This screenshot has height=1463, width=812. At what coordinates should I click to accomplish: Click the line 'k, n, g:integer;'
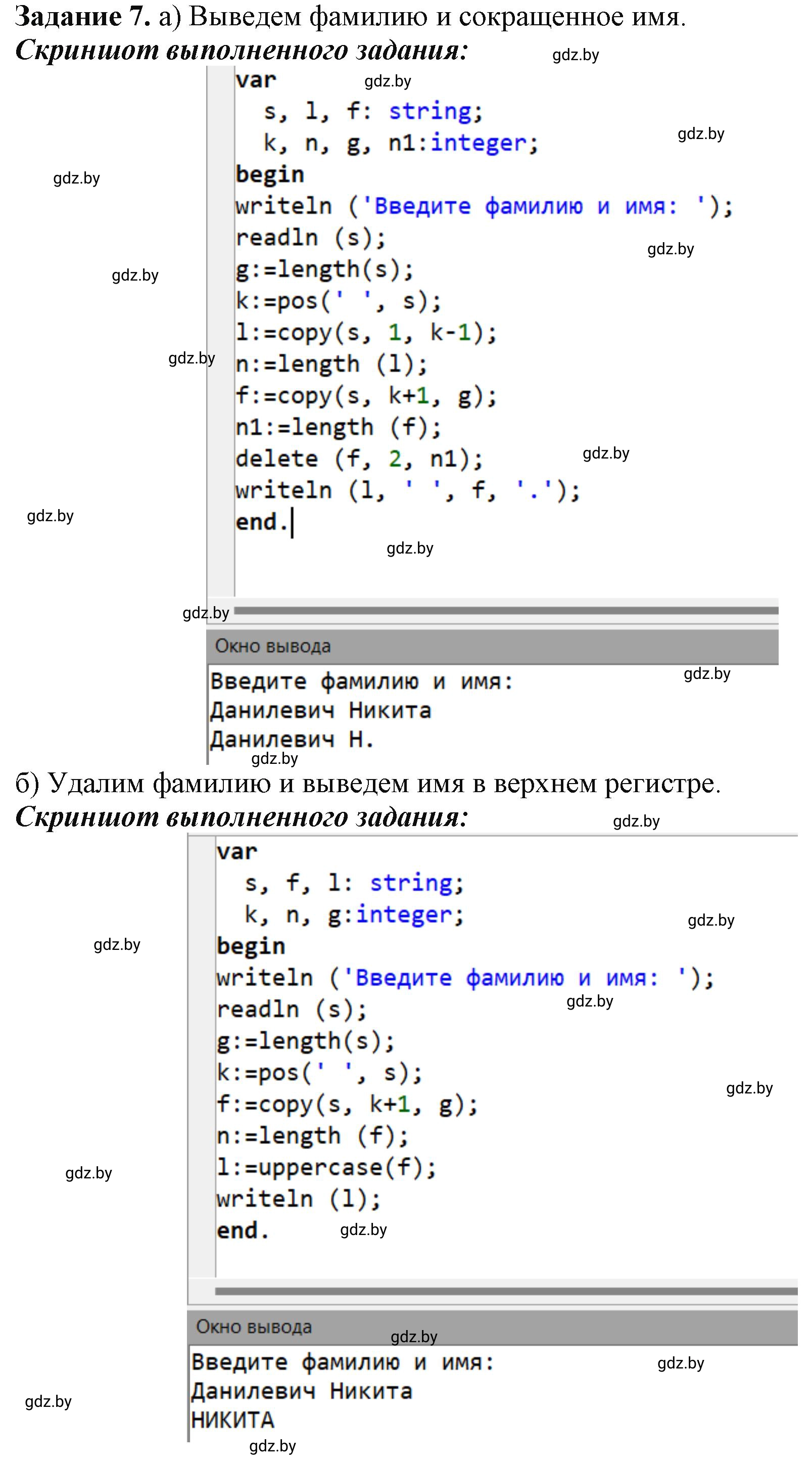354,915
